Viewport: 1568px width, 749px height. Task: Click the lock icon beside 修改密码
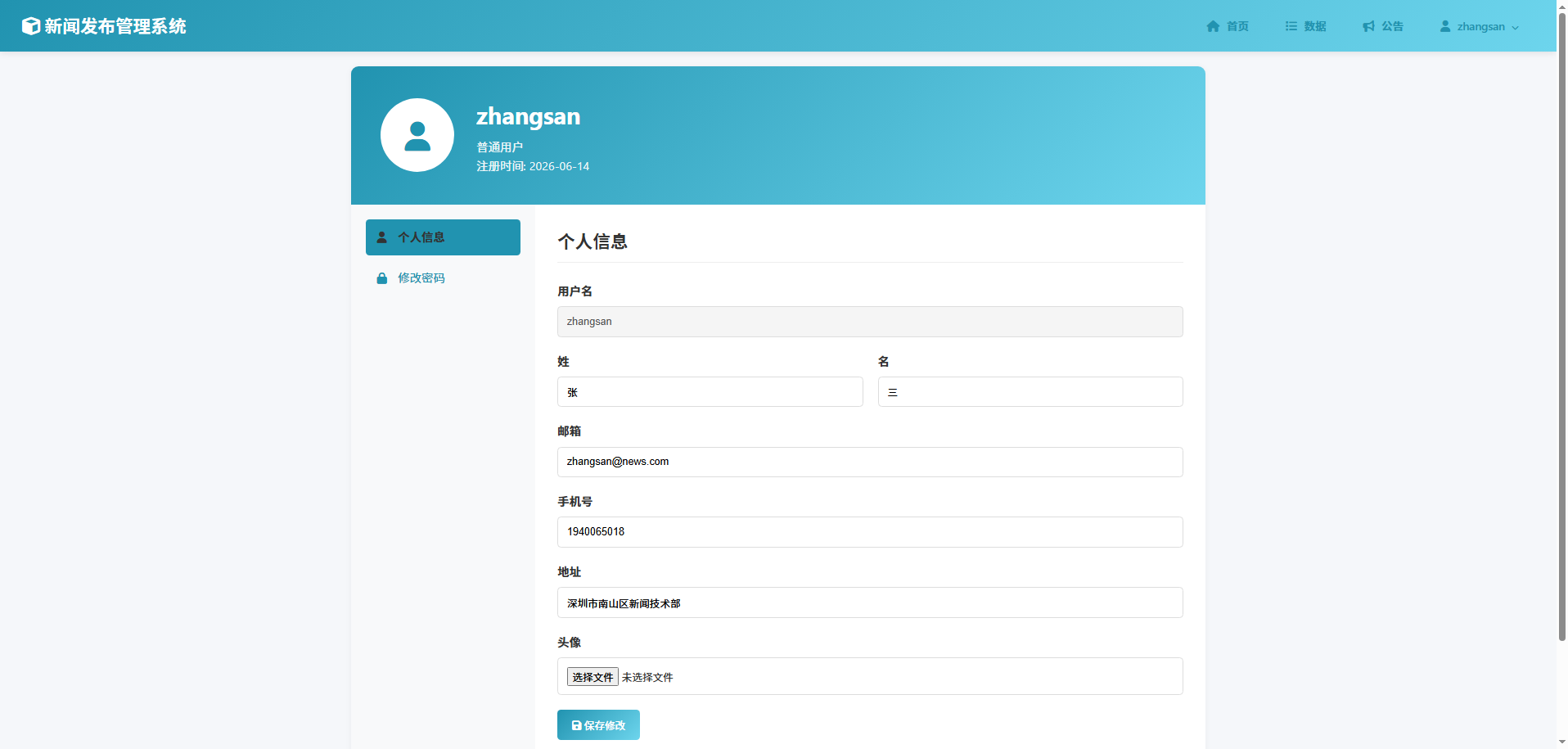point(381,278)
